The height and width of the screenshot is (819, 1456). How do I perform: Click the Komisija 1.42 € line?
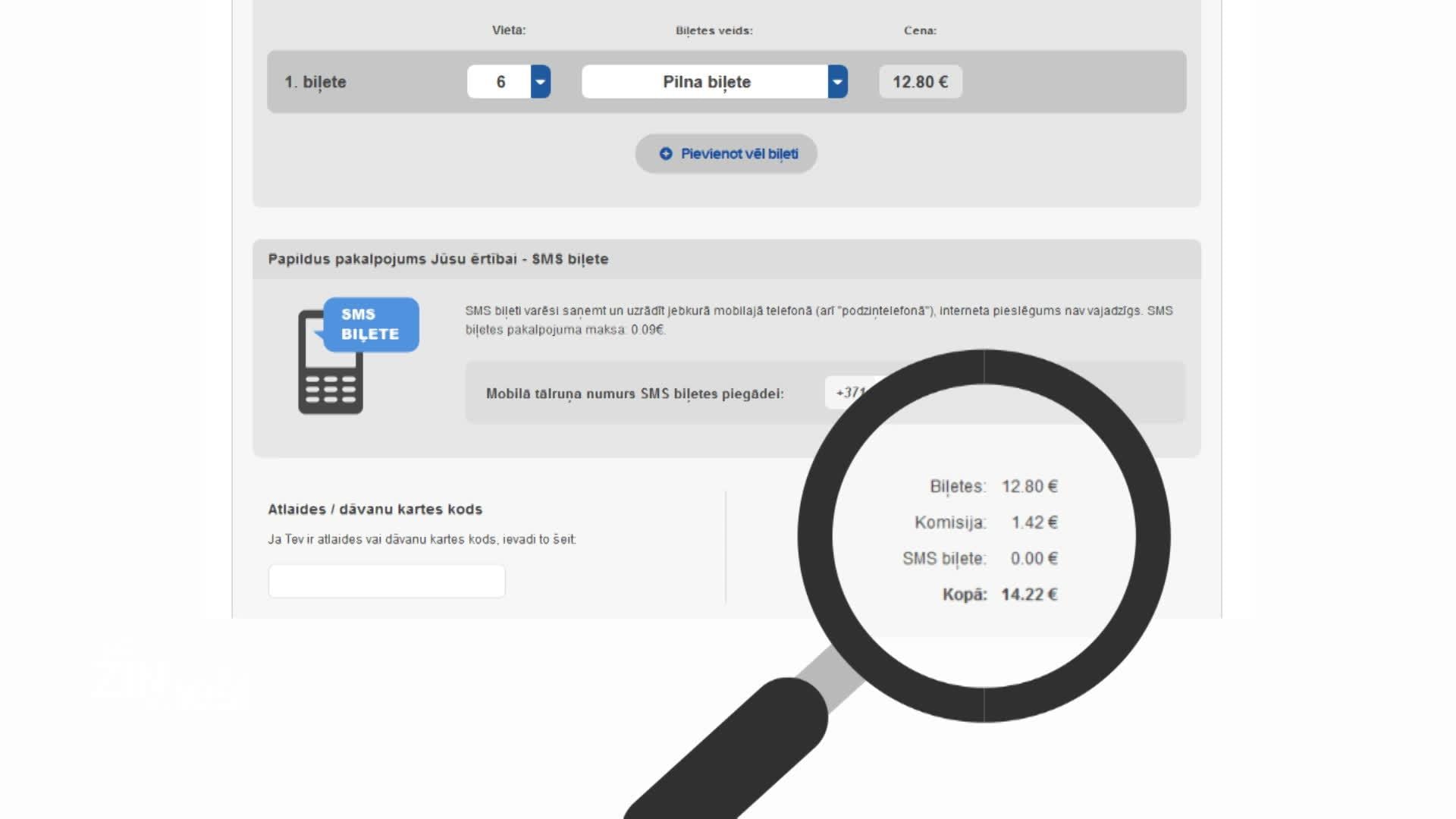986,522
